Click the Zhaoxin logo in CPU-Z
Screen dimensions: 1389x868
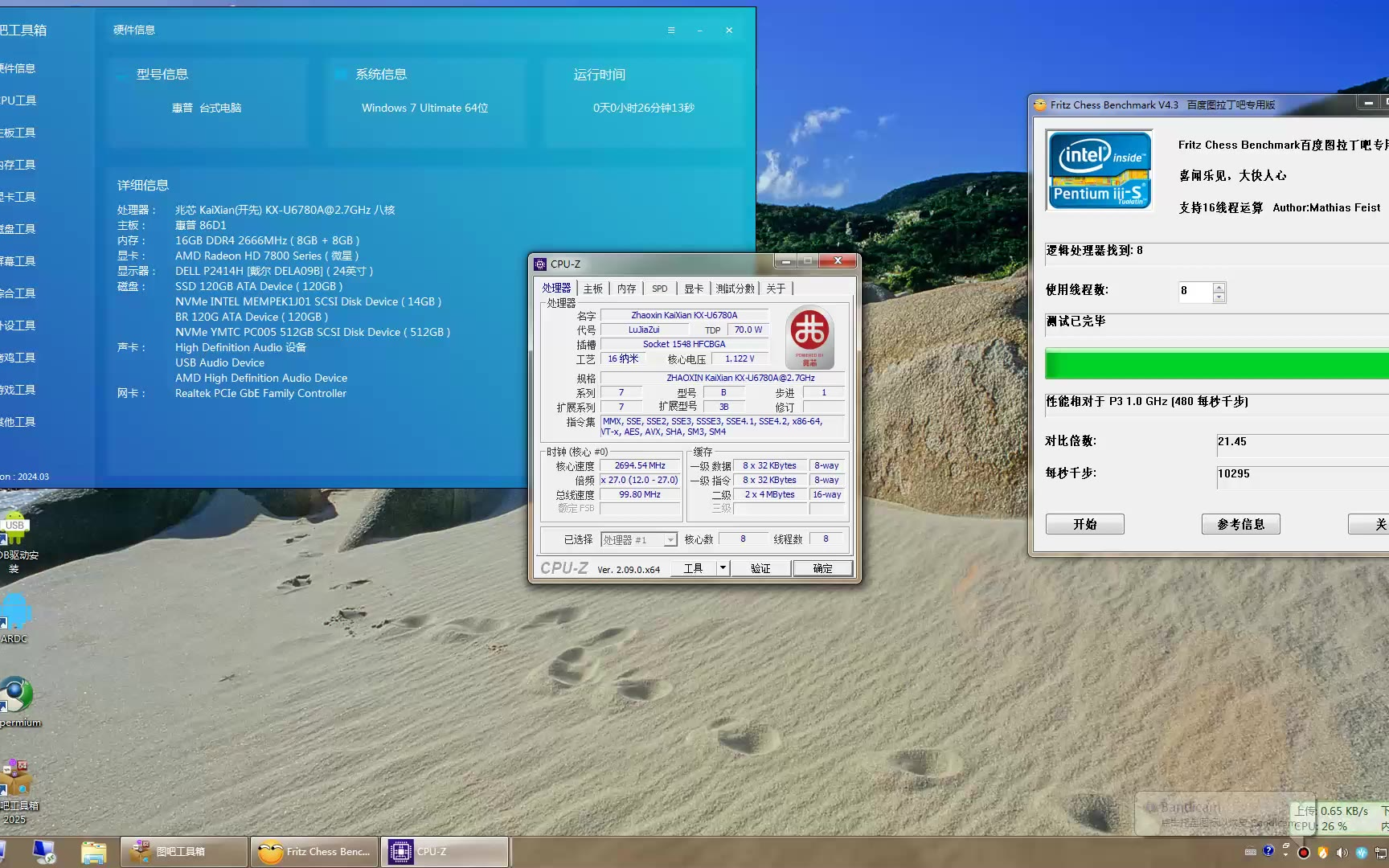point(809,337)
